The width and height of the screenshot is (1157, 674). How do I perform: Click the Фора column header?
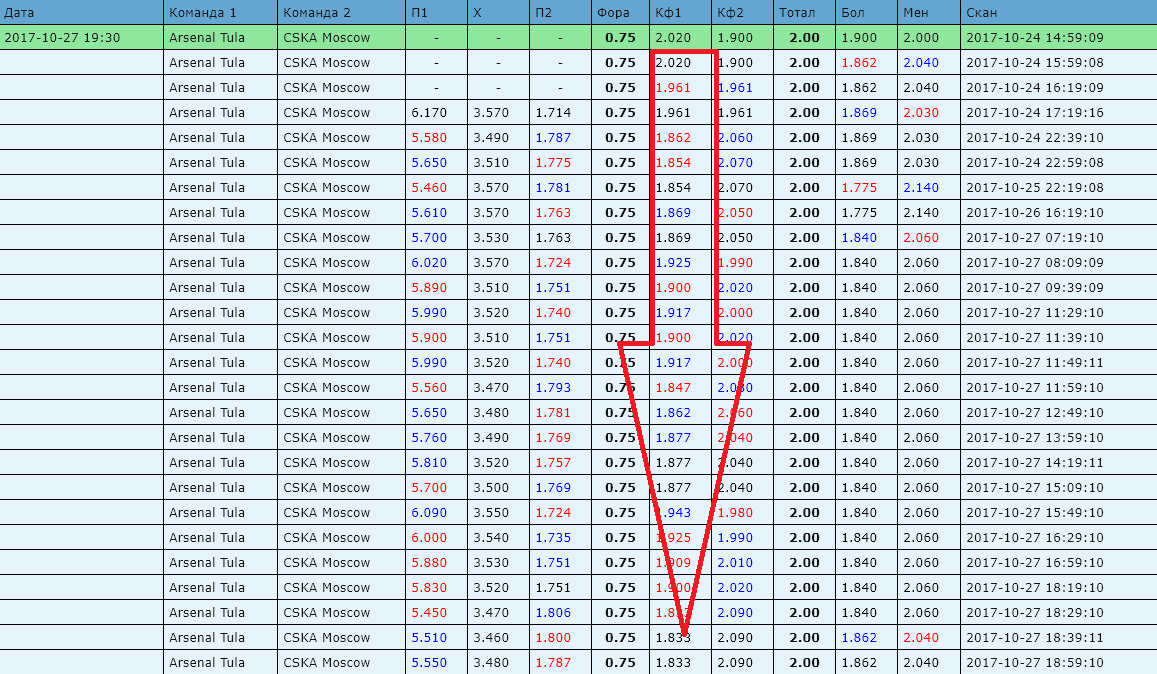(x=612, y=13)
